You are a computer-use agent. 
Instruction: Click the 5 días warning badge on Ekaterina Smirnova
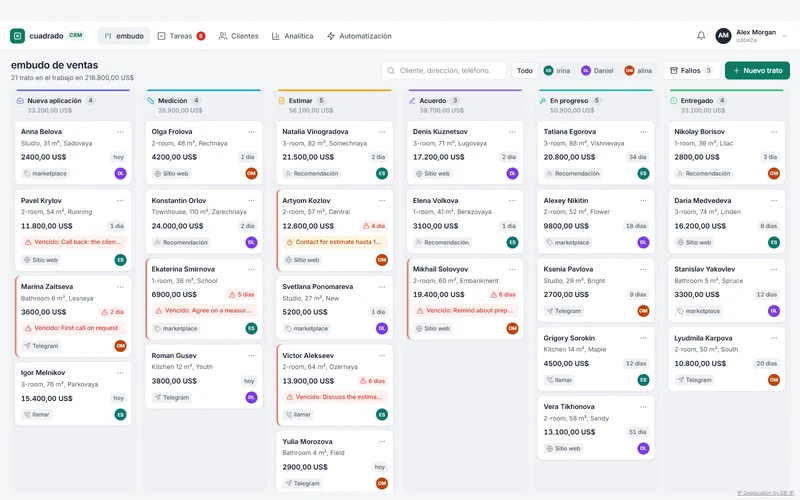(242, 294)
